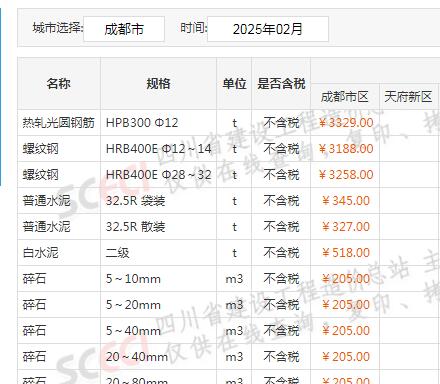
Task: Click the 城市选择 label
Action: 58,28
